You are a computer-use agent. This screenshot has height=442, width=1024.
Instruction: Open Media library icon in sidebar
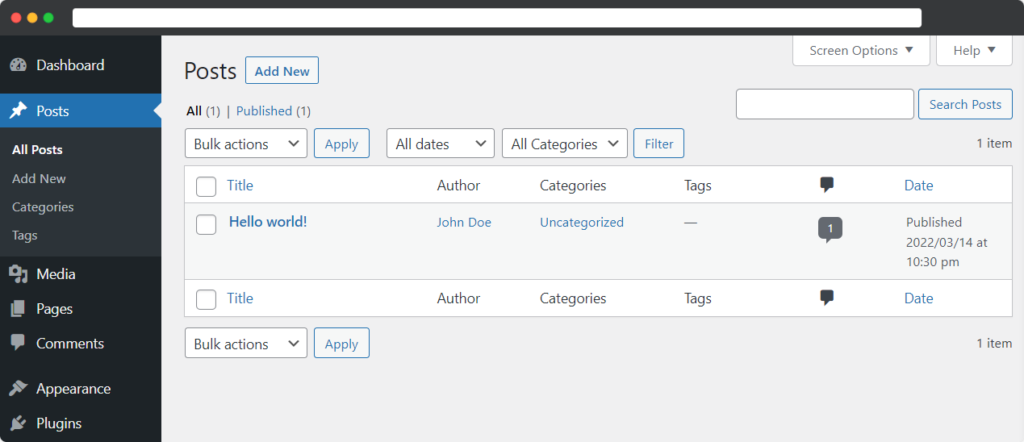click(18, 274)
